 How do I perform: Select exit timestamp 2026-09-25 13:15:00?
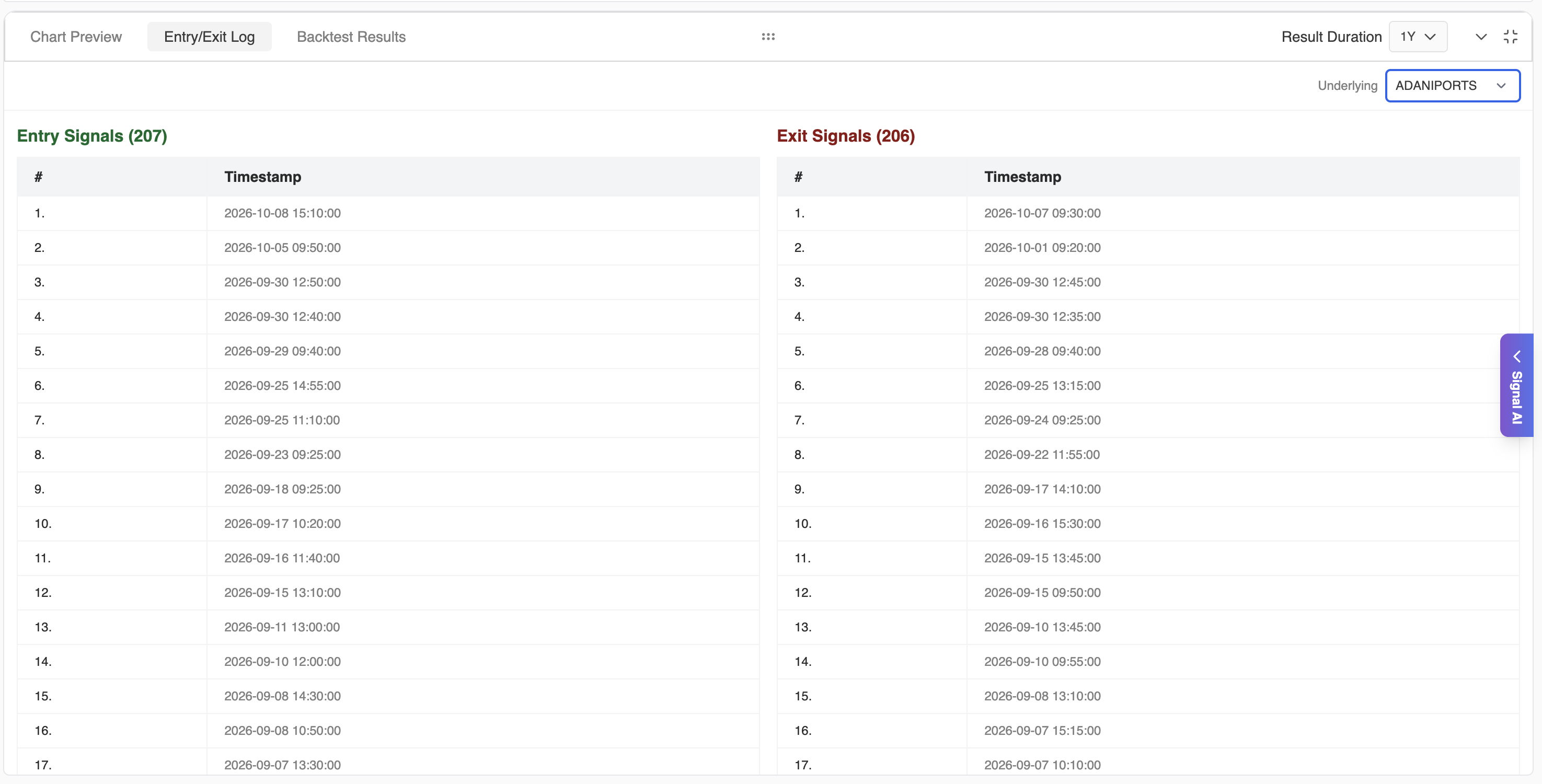pos(1042,385)
